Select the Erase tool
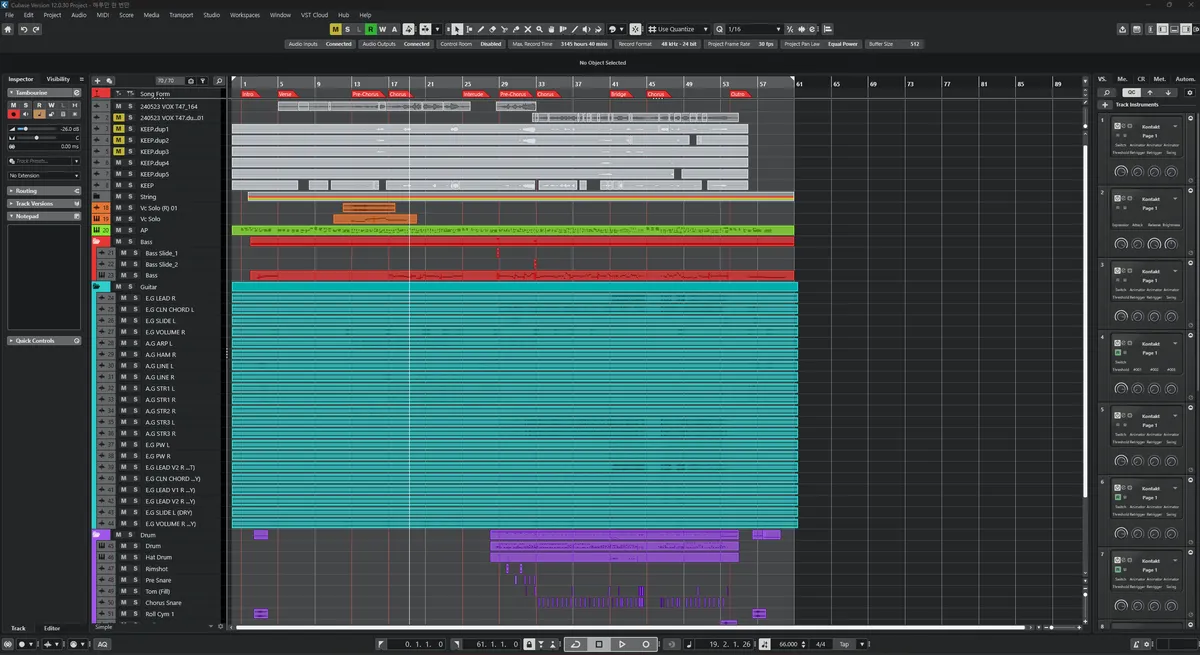The height and width of the screenshot is (655, 1200). [492, 29]
